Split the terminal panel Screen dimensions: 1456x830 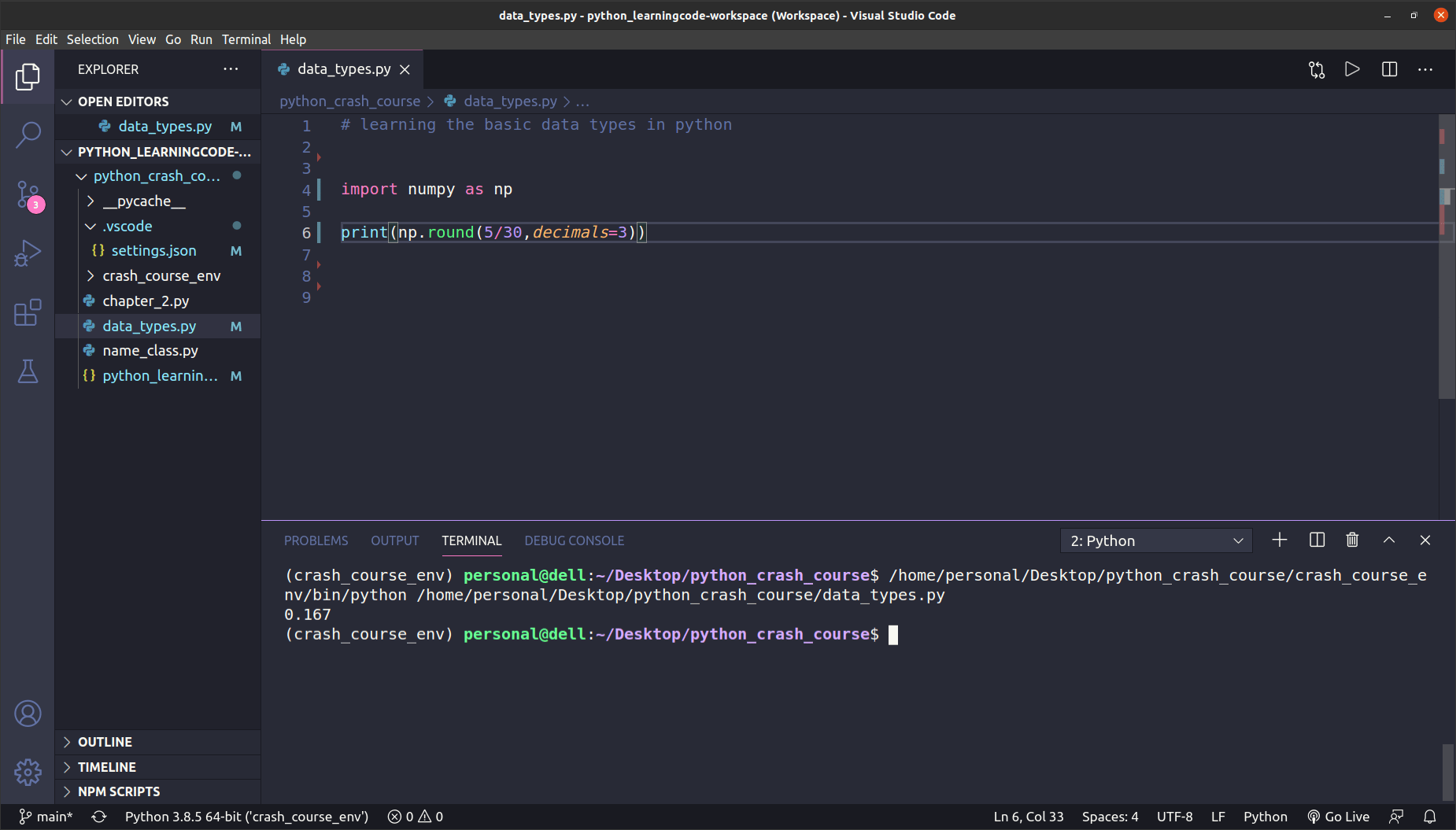coord(1317,540)
